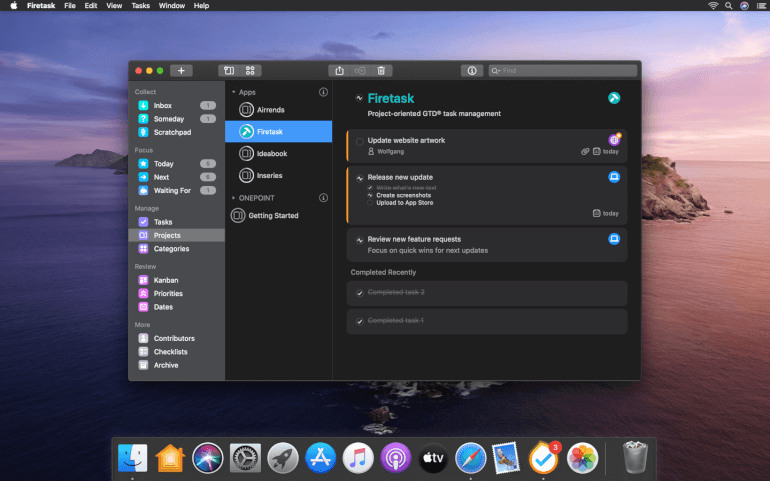Open Contributors under More
The image size is (770, 481).
tap(176, 338)
